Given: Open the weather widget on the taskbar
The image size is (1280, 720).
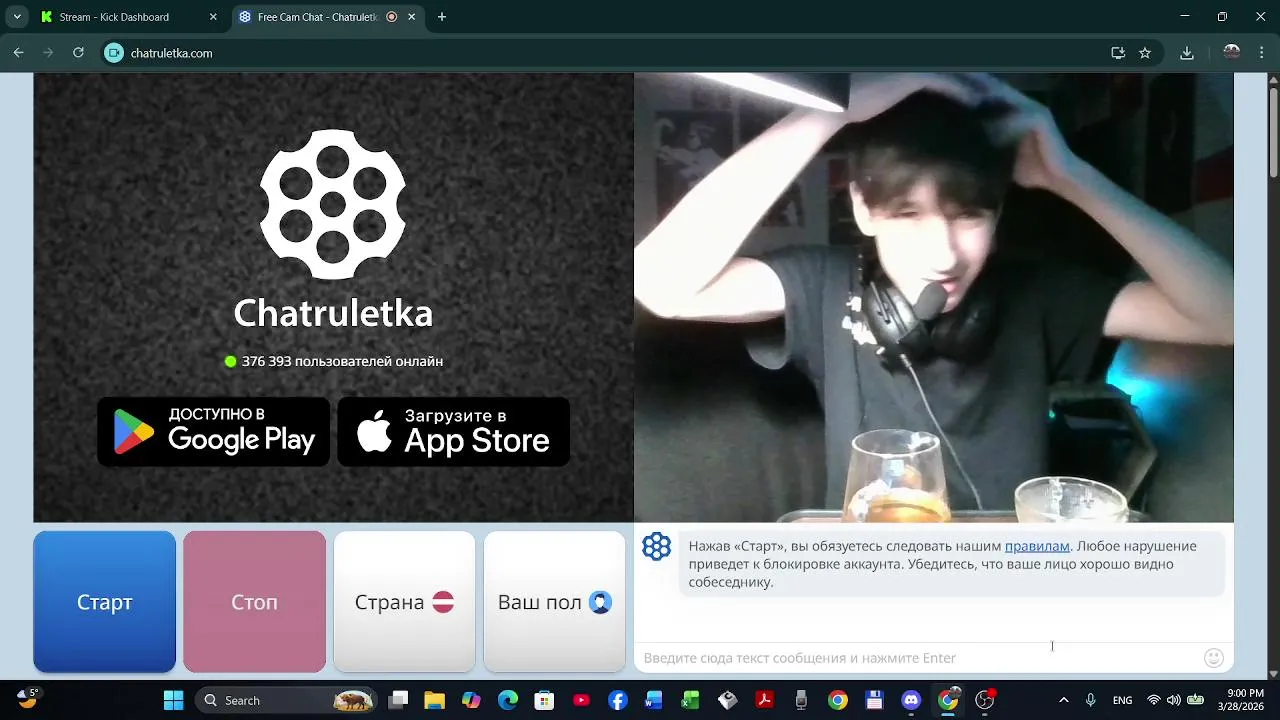Looking at the screenshot, I should click(27, 698).
